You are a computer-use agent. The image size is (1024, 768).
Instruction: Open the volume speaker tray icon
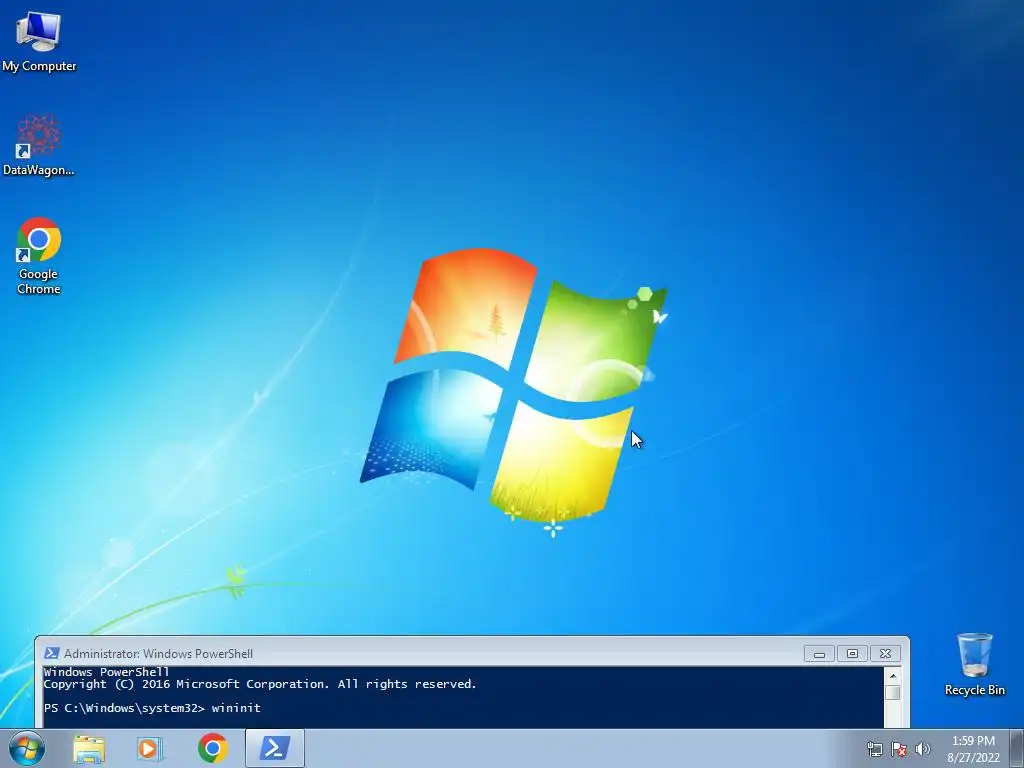(x=923, y=749)
